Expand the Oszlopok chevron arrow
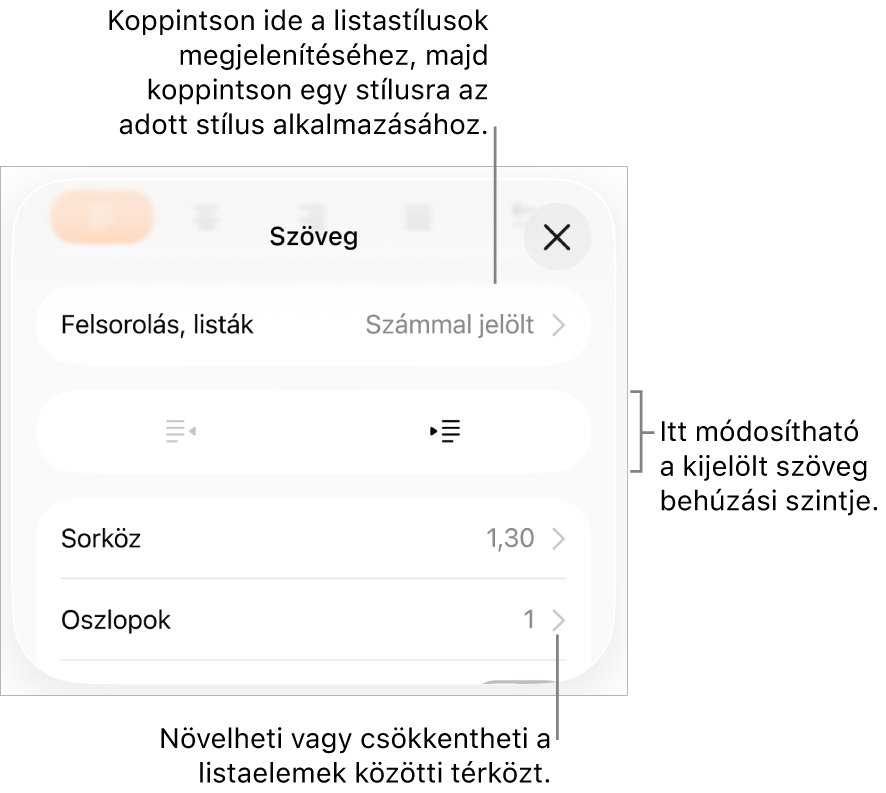 point(558,620)
